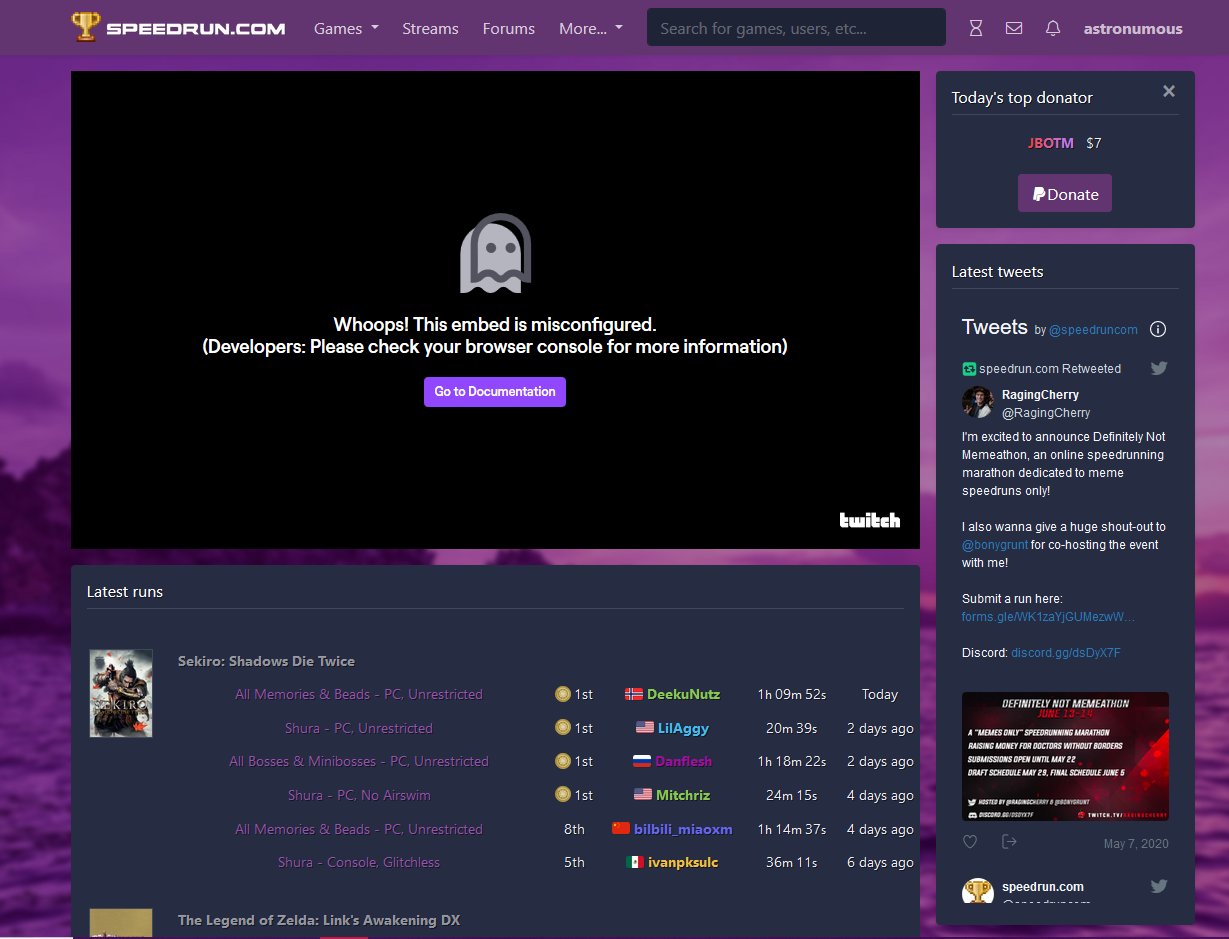Open the Streams page
This screenshot has height=939, width=1229.
pyautogui.click(x=430, y=28)
